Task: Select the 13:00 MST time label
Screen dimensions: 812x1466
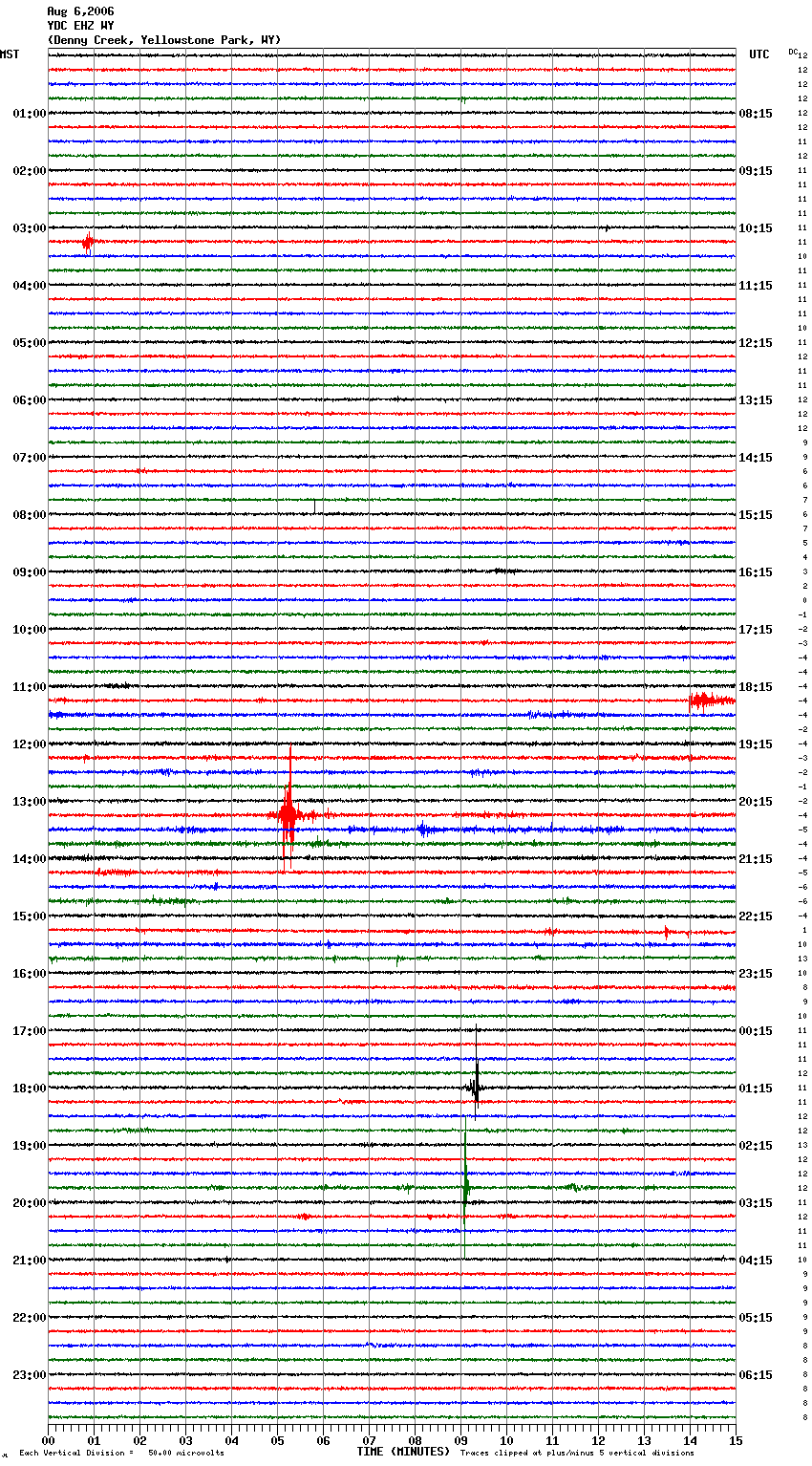Action: coord(30,802)
